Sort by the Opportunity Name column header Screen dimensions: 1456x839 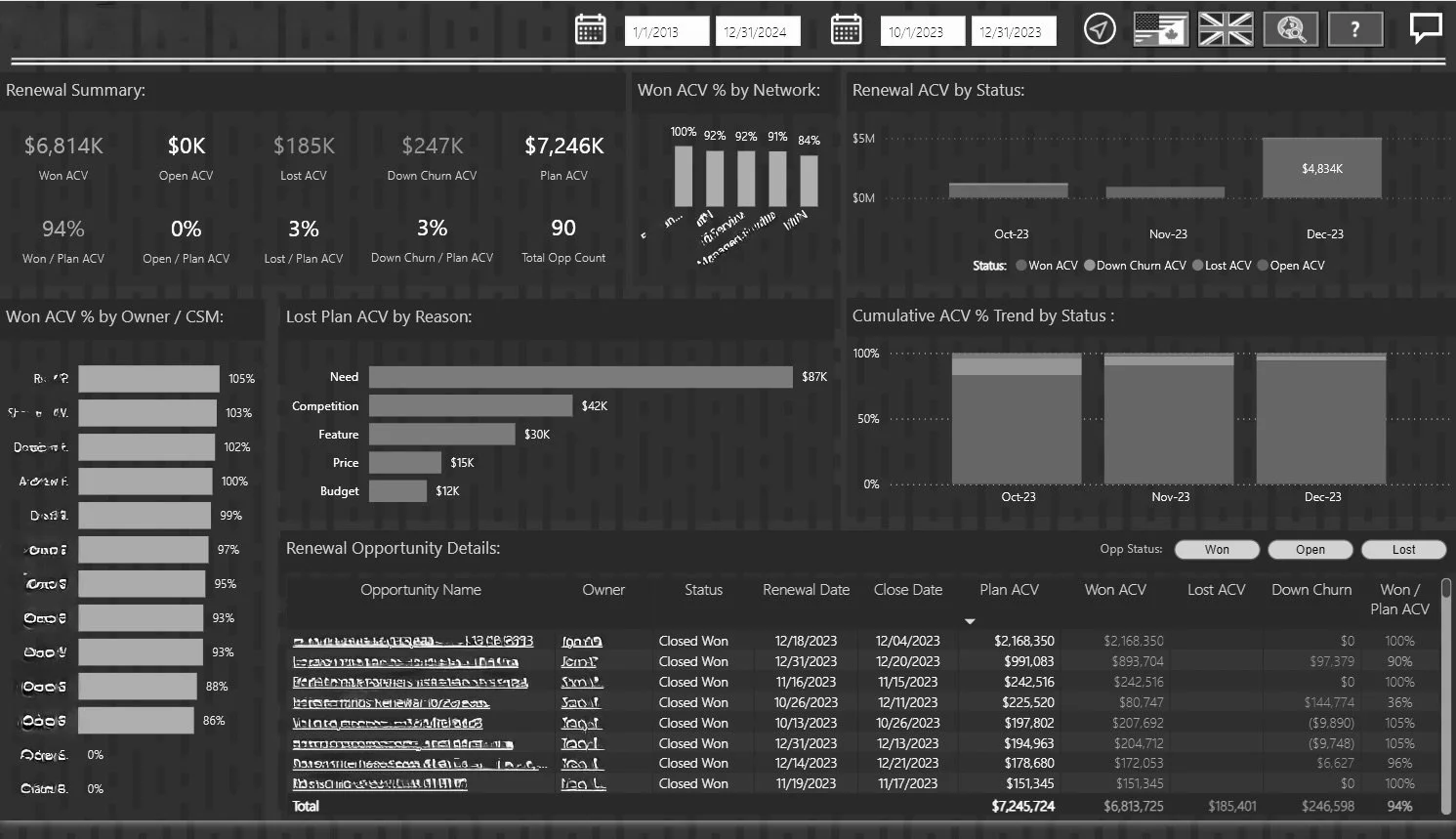(x=421, y=590)
